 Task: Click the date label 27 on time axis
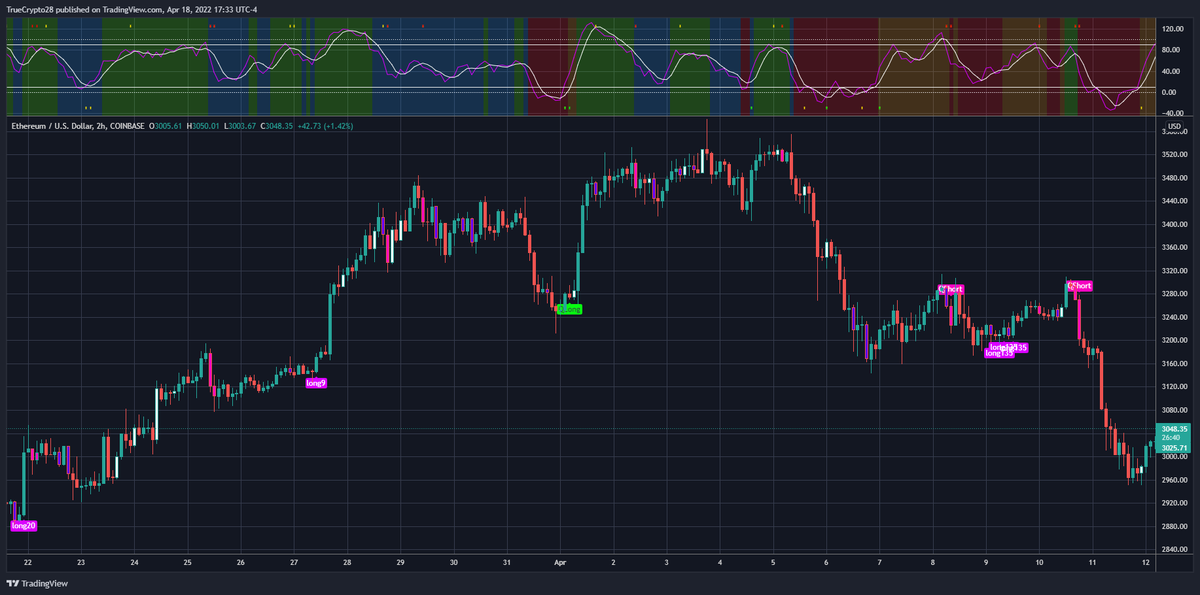pos(294,562)
